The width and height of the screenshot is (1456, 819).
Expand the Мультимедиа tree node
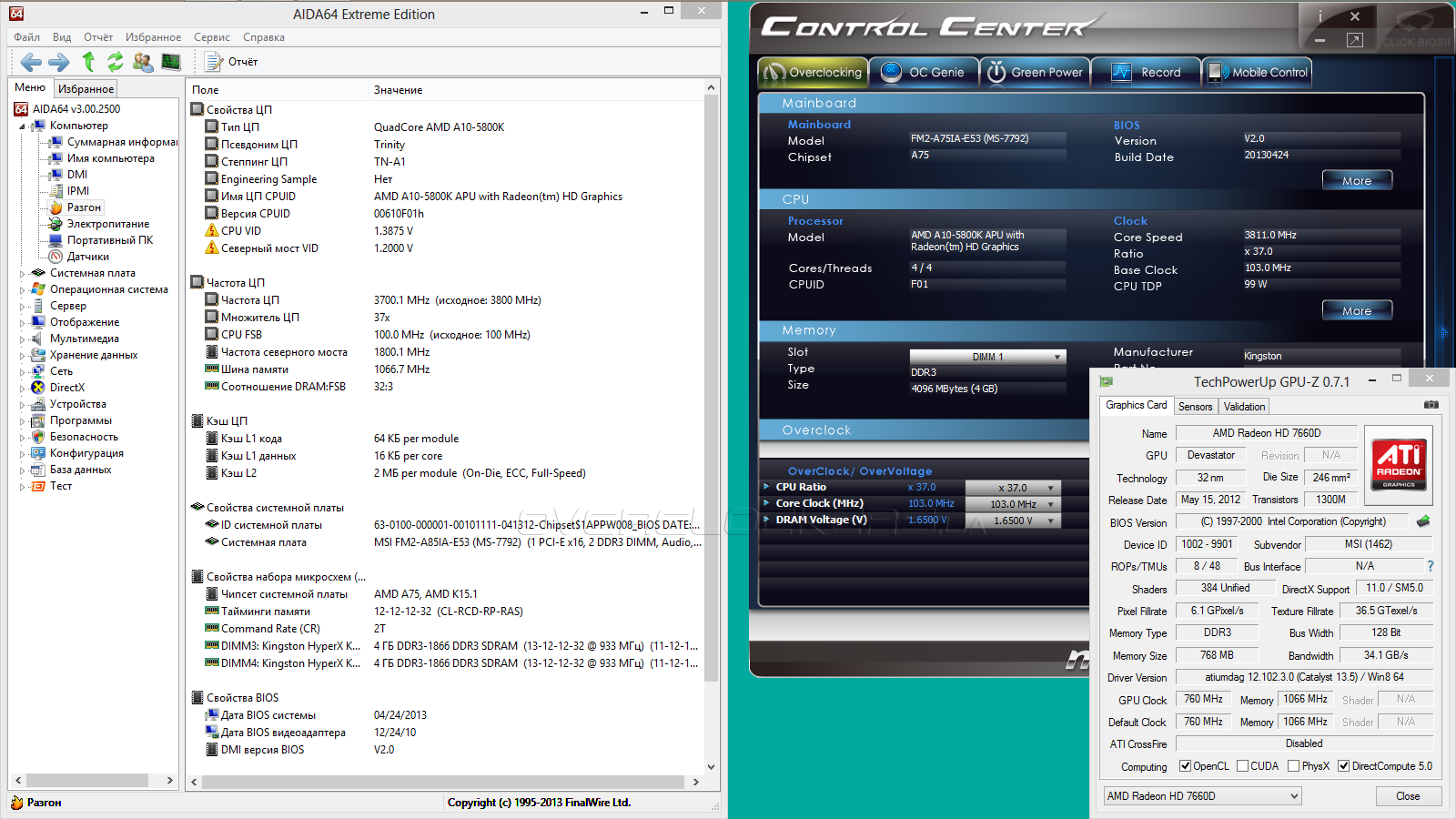tap(22, 339)
